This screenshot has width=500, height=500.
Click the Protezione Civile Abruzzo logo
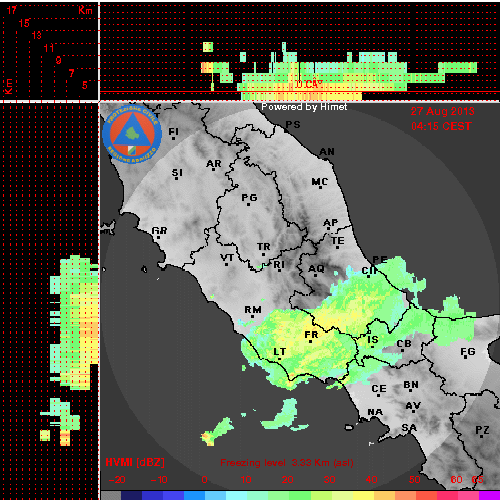(132, 134)
